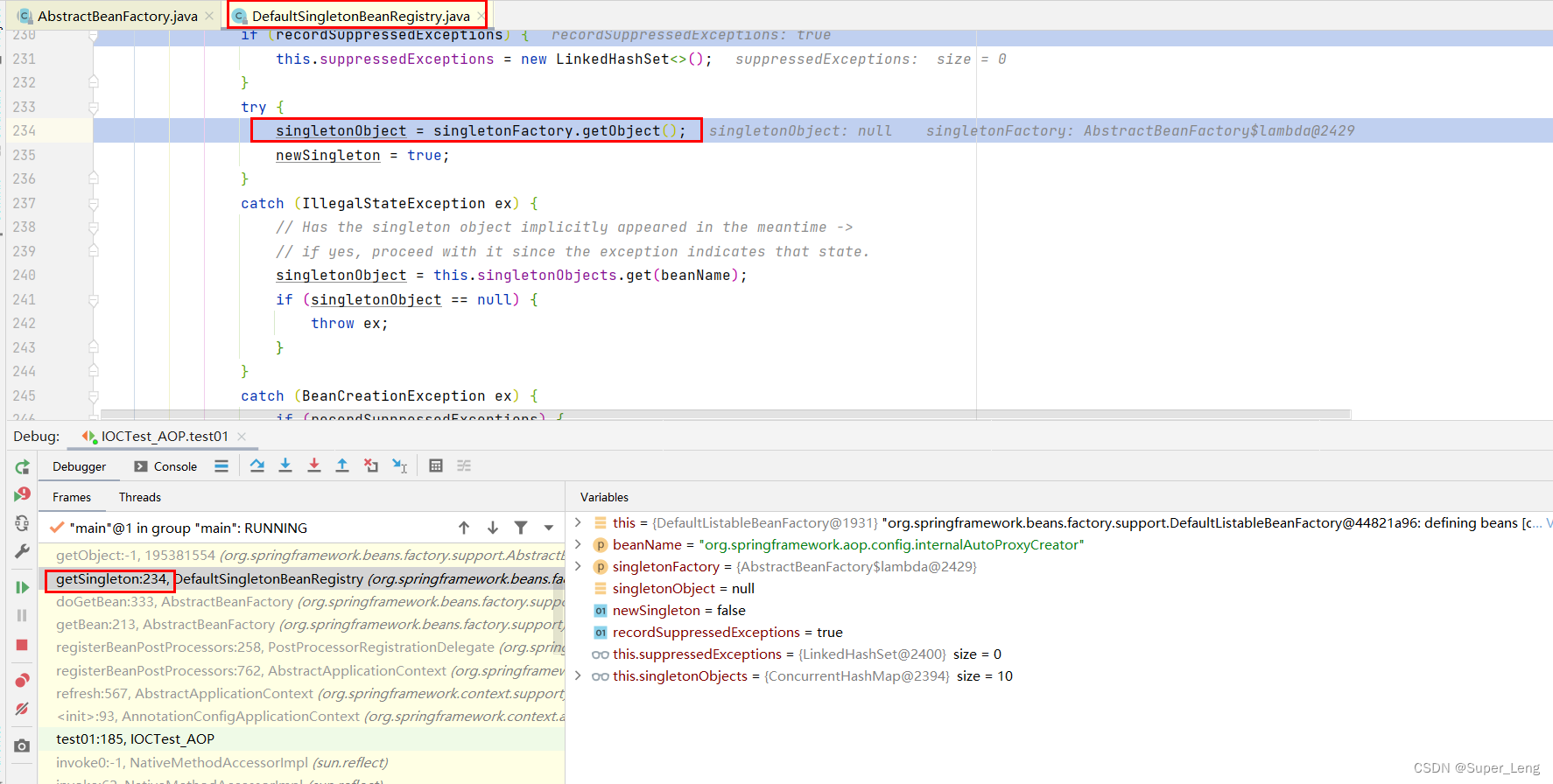Click the rerun failed tests icon
Image resolution: width=1553 pixels, height=784 pixels.
click(x=23, y=494)
